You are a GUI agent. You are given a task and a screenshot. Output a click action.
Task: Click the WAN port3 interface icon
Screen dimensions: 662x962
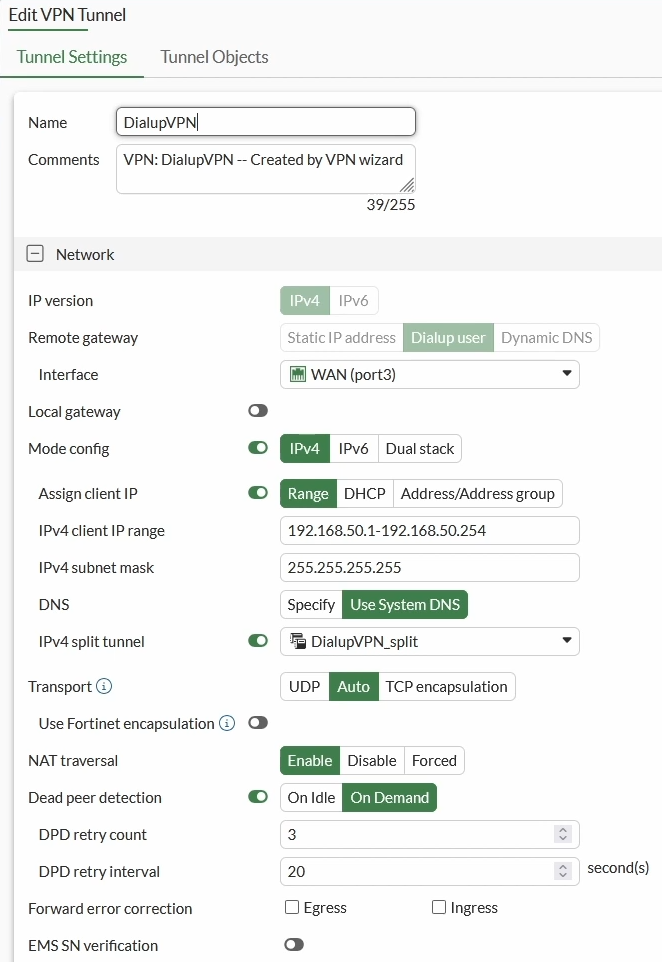[x=298, y=374]
